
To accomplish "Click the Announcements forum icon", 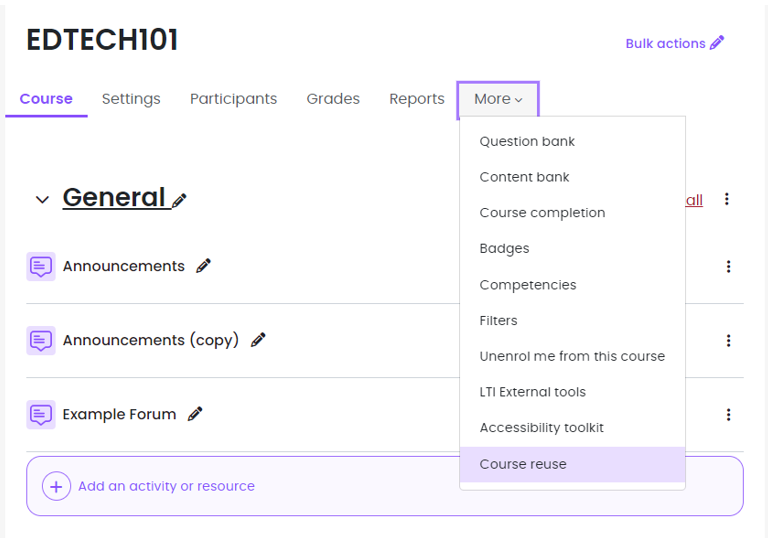I will click(41, 266).
